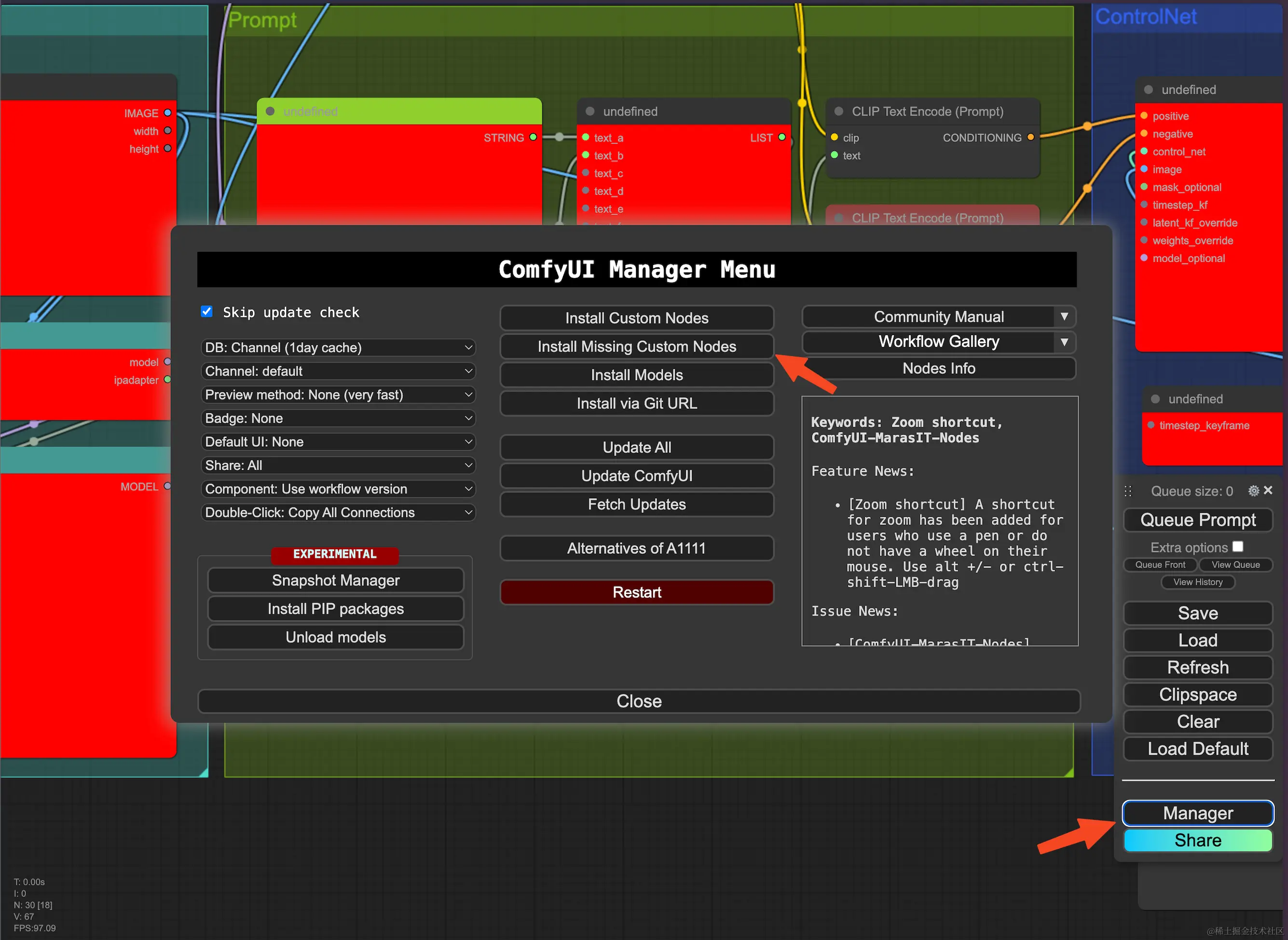Click clip input dot on CLIP Text Encode
The height and width of the screenshot is (940, 1288).
834,137
